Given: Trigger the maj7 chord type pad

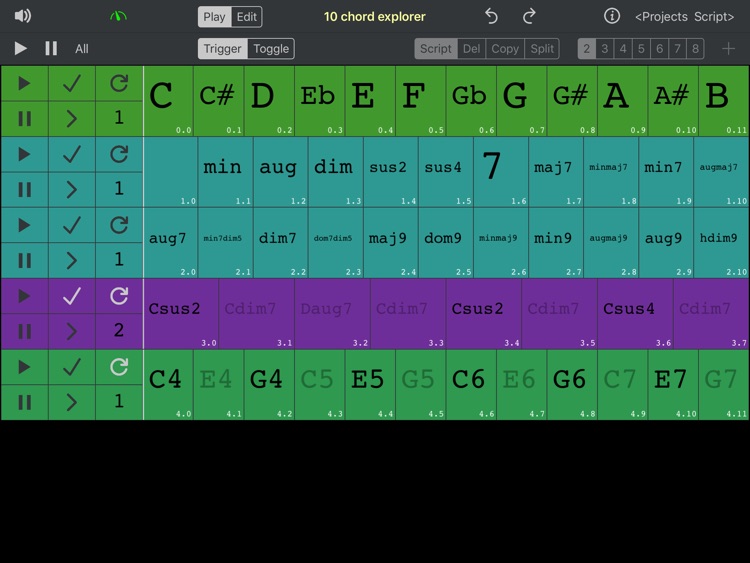Looking at the screenshot, I should (x=556, y=172).
